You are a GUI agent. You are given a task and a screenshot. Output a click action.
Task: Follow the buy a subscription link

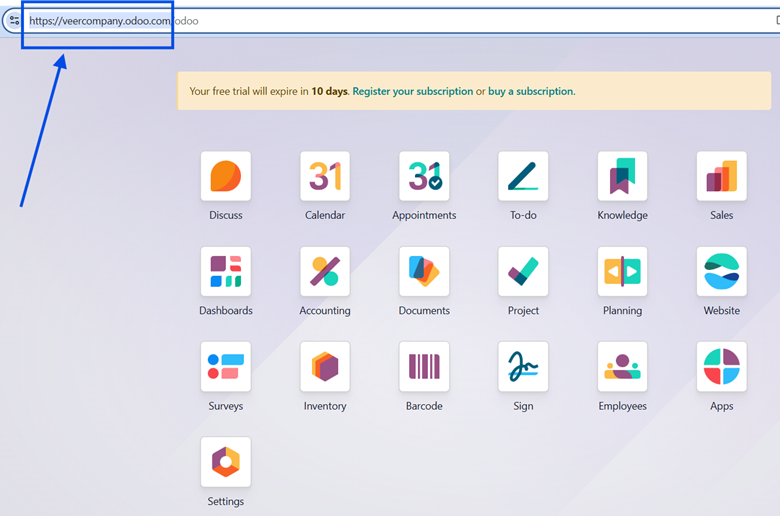pyautogui.click(x=530, y=91)
